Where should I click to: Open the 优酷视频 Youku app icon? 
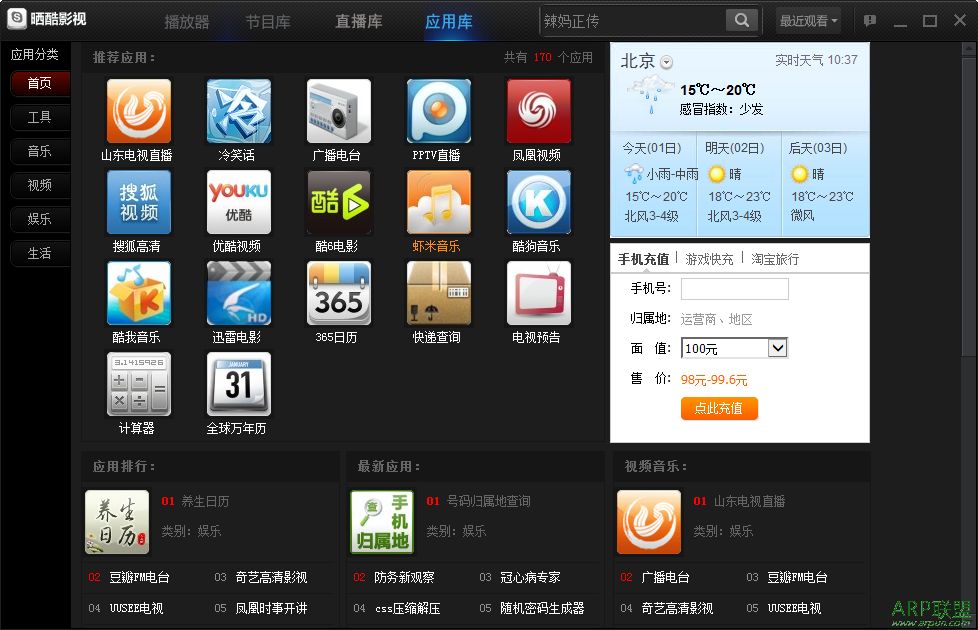coord(238,202)
